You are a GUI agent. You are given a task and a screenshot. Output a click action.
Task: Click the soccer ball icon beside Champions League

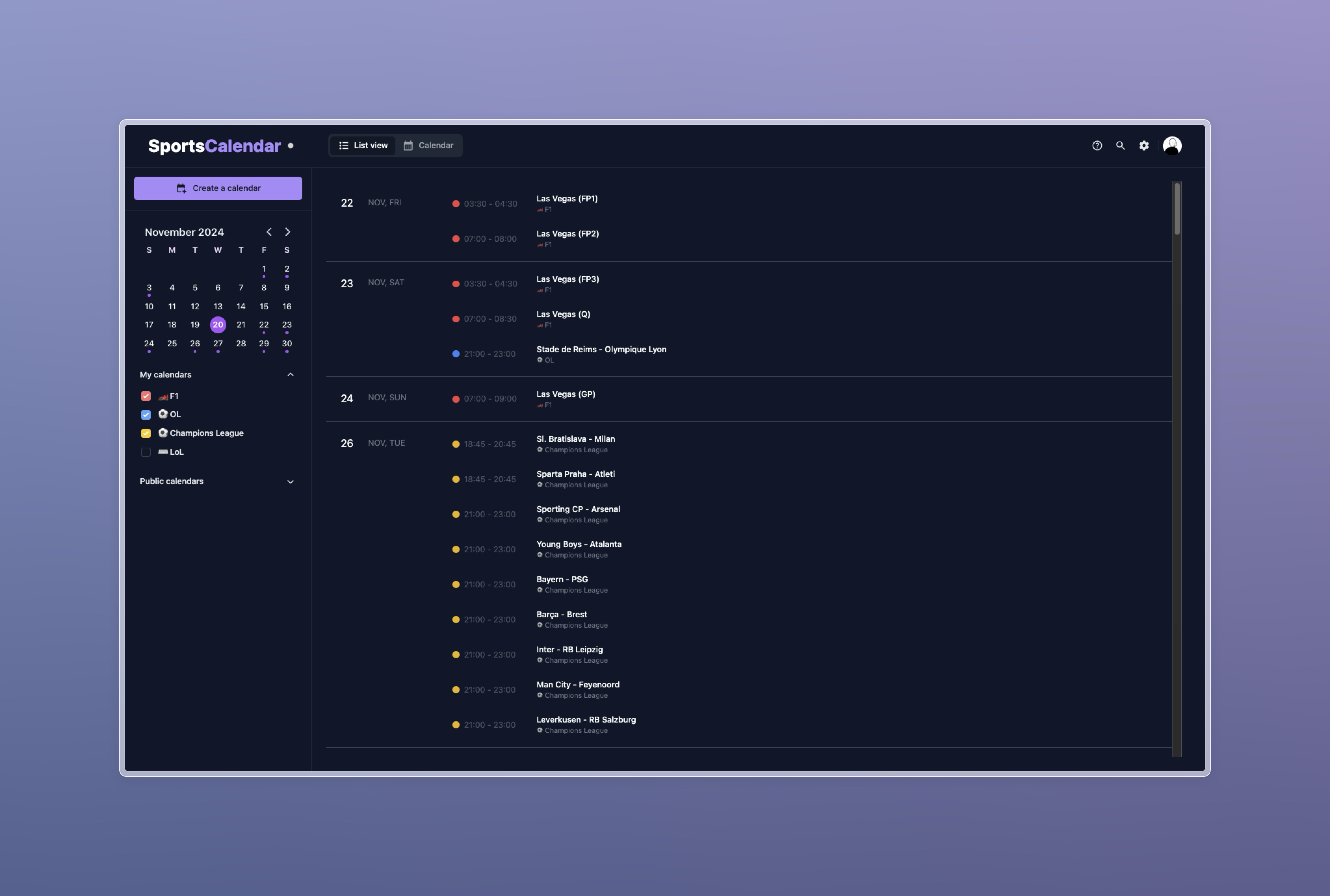pyautogui.click(x=163, y=433)
